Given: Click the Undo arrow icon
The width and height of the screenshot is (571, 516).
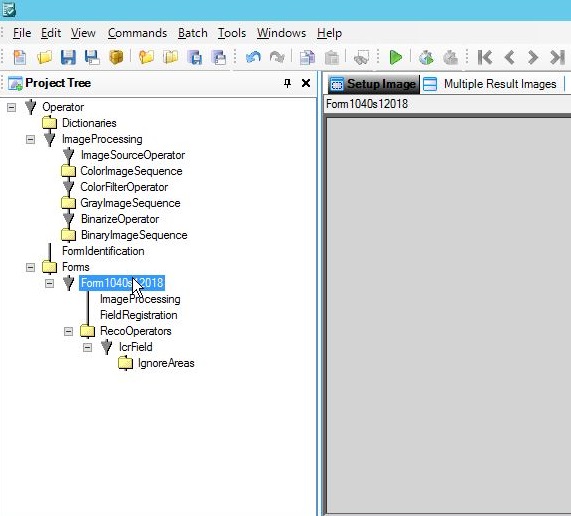Looking at the screenshot, I should click(253, 57).
